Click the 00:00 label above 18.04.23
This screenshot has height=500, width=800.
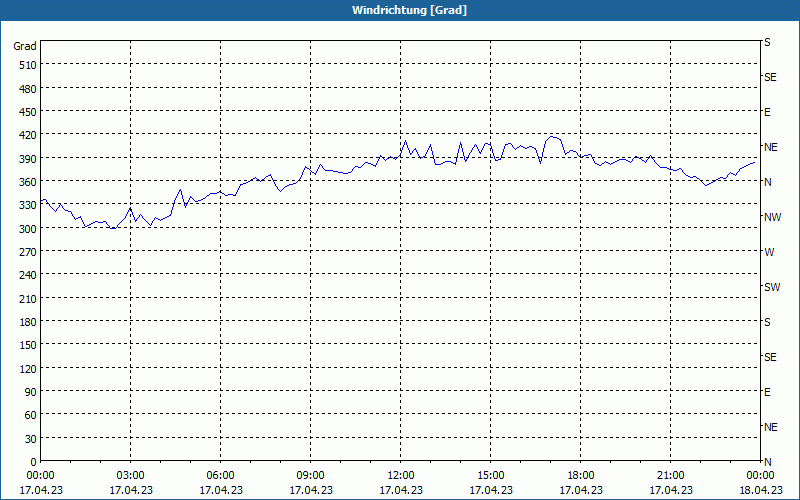(x=761, y=476)
